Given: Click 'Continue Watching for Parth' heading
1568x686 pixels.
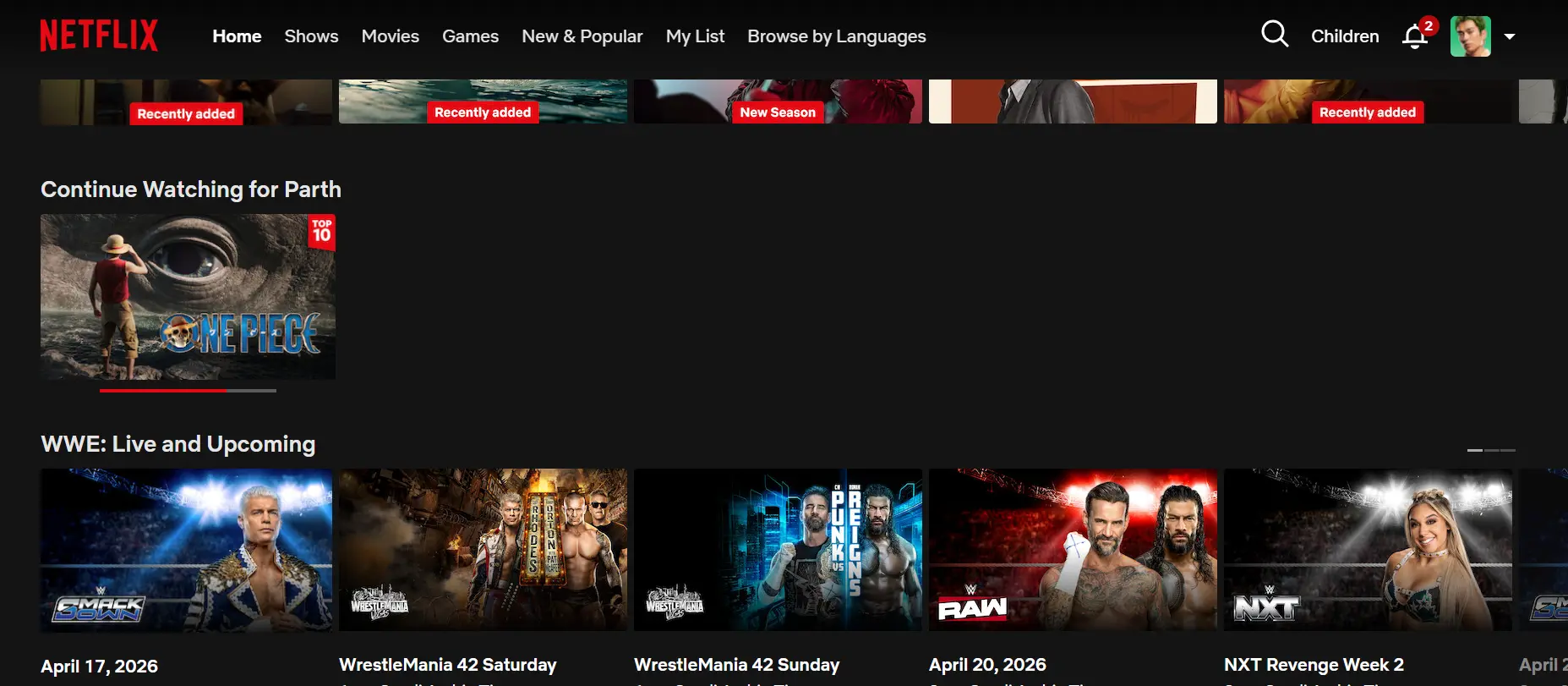Looking at the screenshot, I should [191, 189].
